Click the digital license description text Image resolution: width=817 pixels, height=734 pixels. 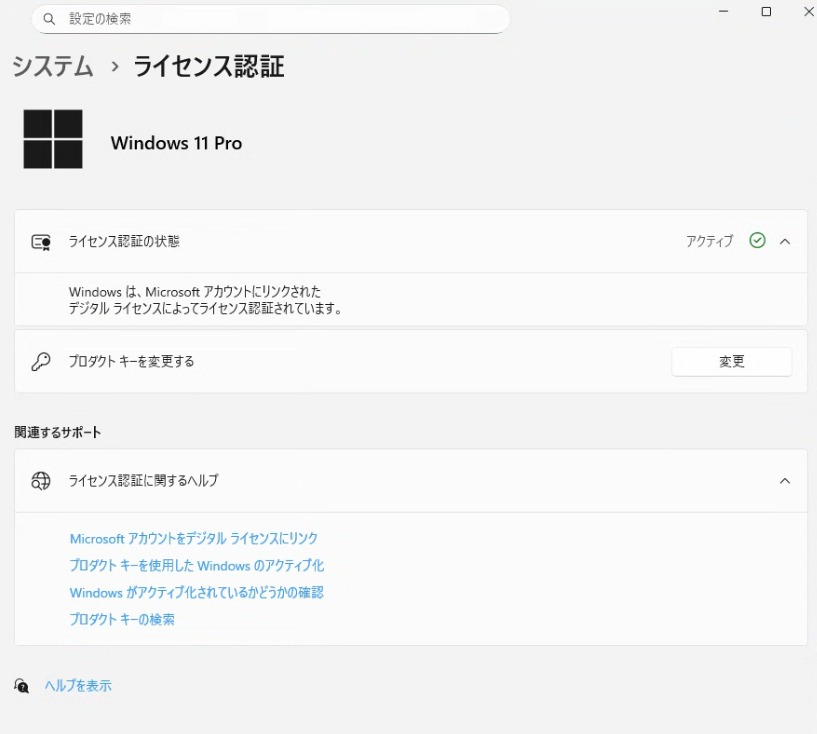pos(205,300)
